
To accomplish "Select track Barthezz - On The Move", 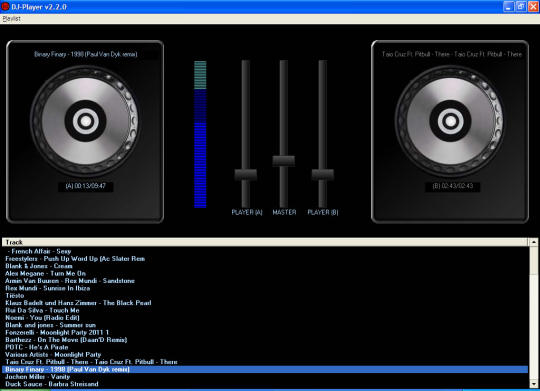I will [x=264, y=340].
